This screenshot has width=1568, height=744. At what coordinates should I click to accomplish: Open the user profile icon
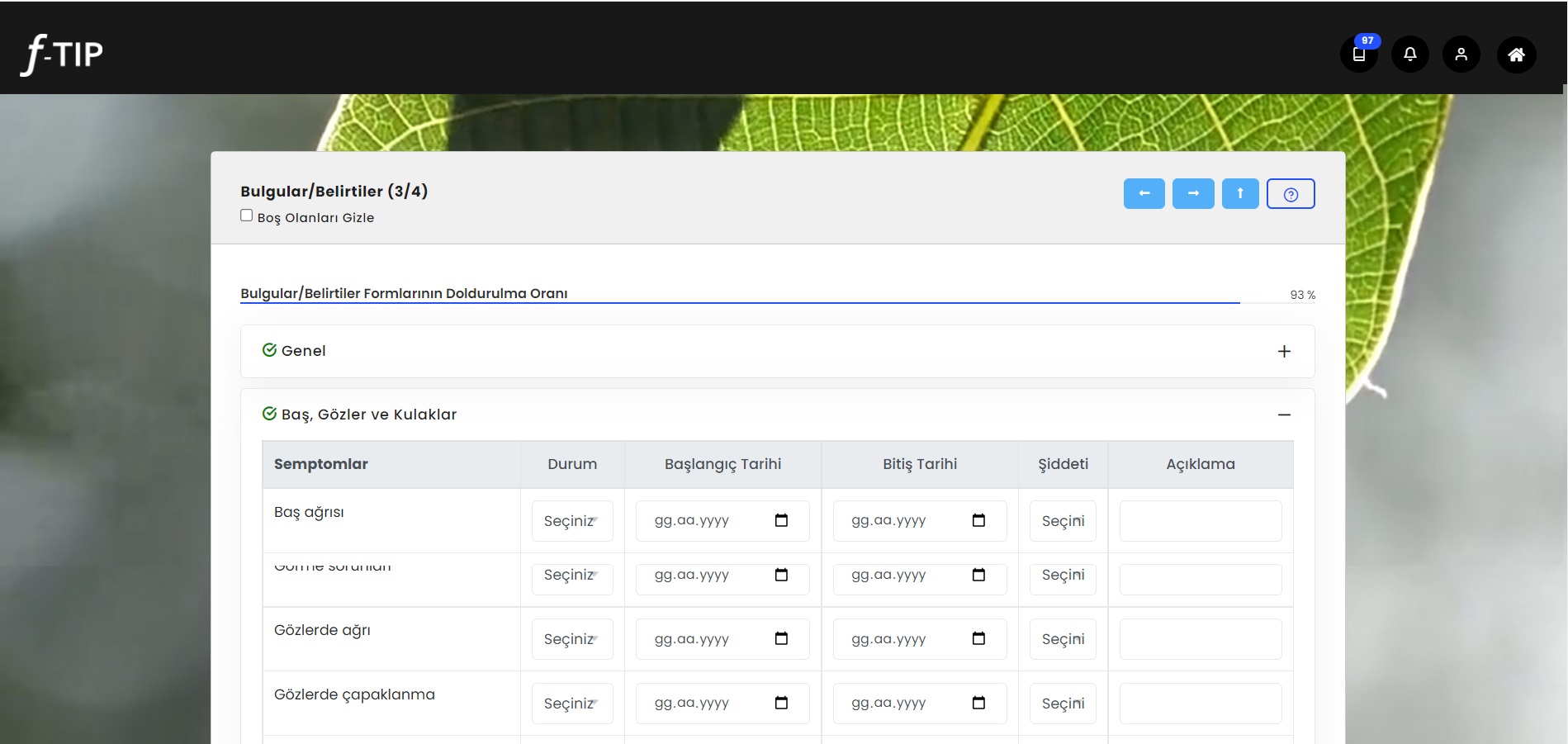[1461, 54]
